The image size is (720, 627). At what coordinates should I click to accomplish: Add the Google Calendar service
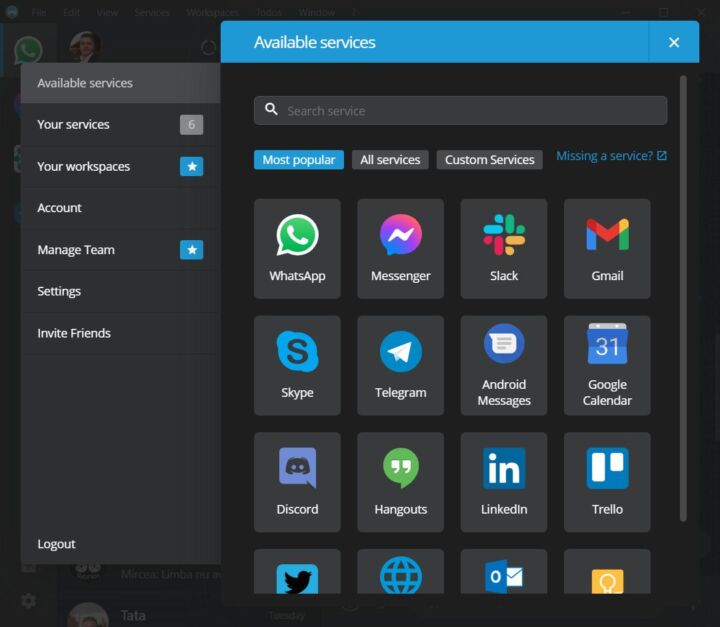tap(607, 365)
